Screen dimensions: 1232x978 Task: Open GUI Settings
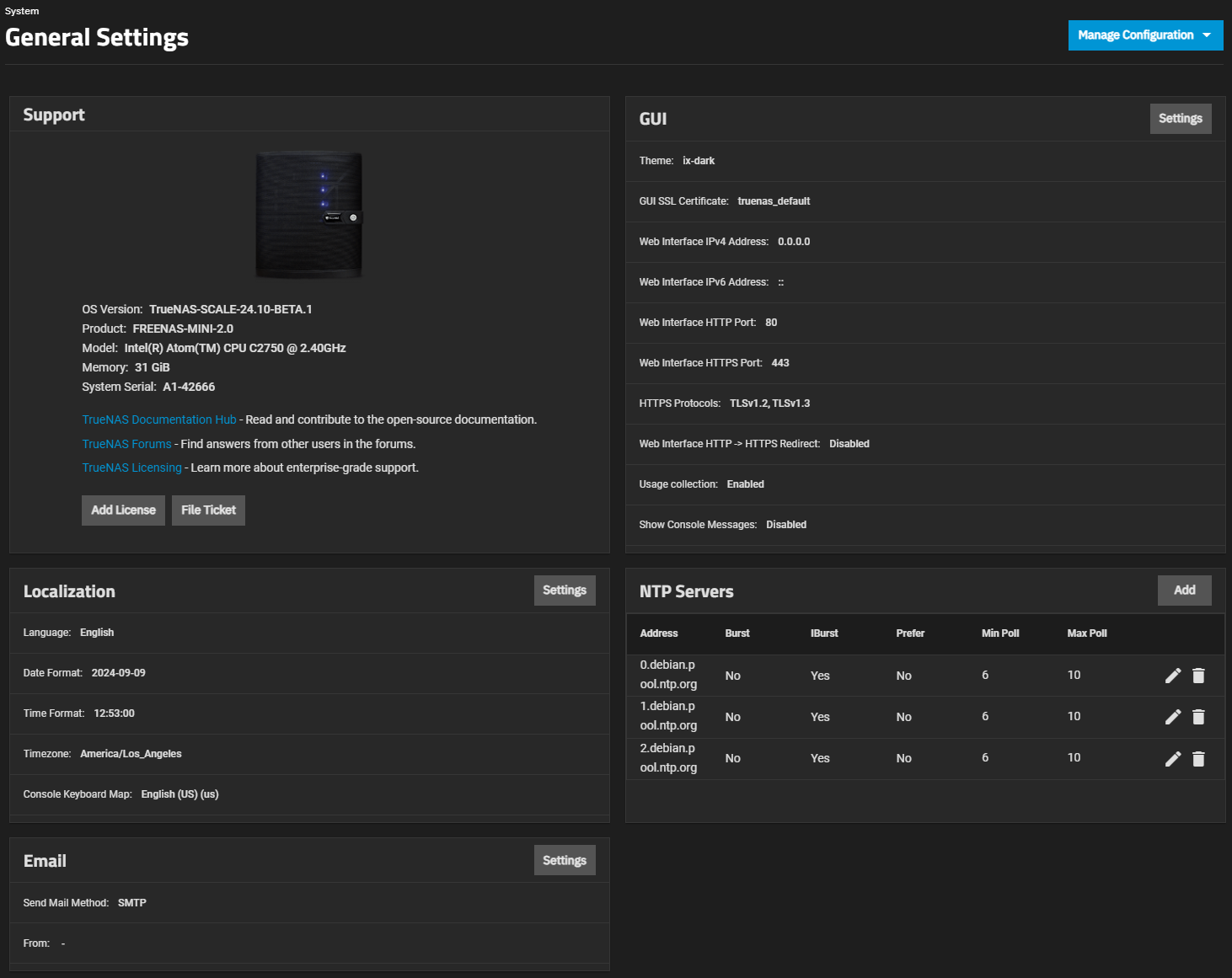(x=1180, y=119)
